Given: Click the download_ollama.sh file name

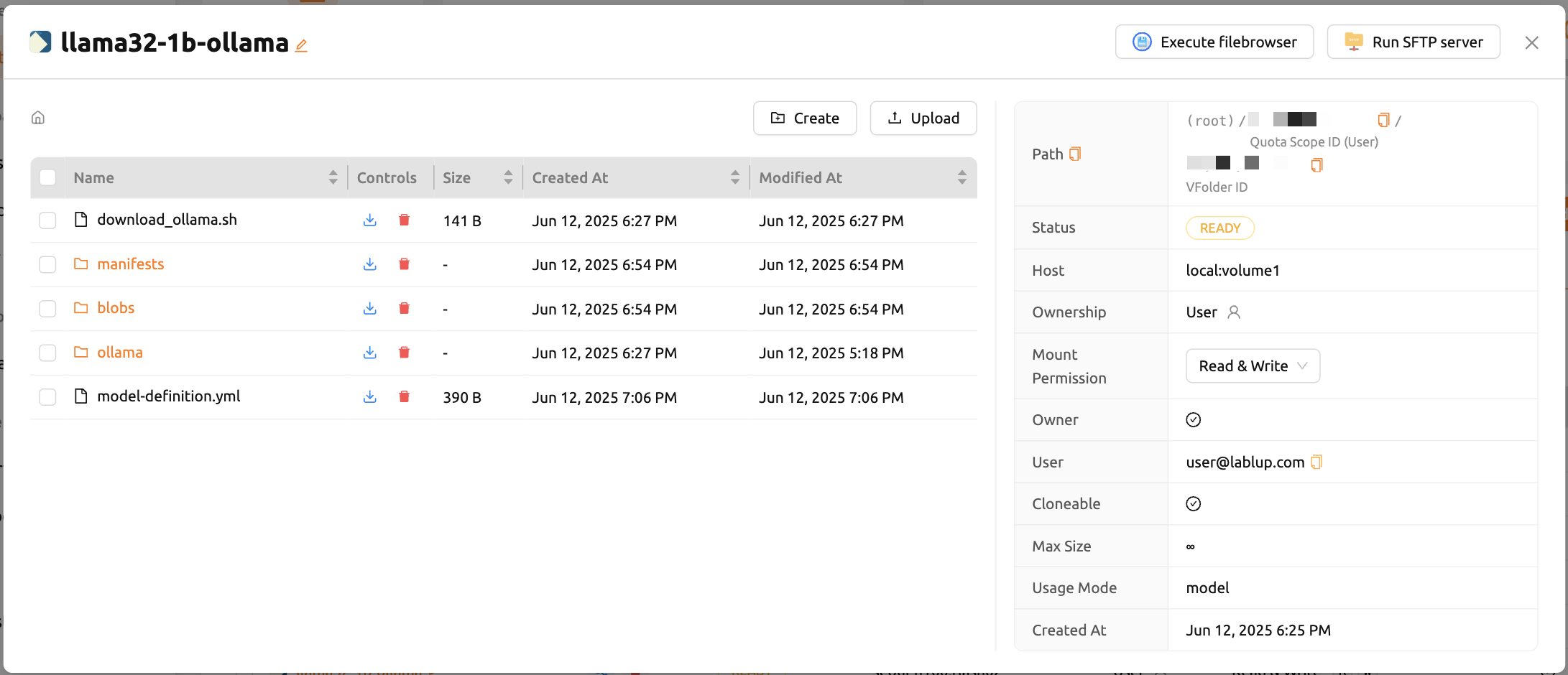Looking at the screenshot, I should coord(167,219).
